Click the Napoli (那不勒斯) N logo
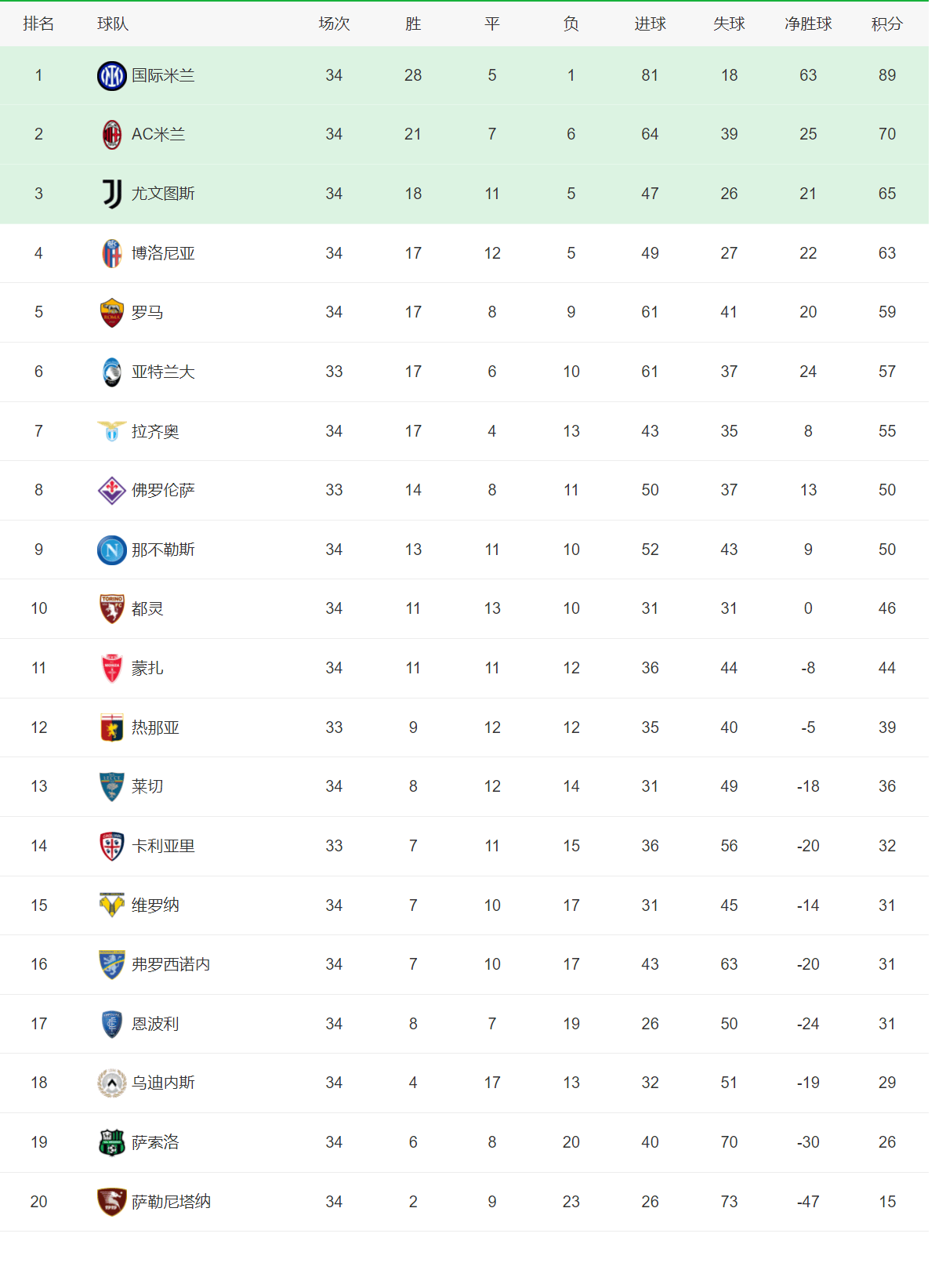This screenshot has width=935, height=1288. click(x=112, y=550)
